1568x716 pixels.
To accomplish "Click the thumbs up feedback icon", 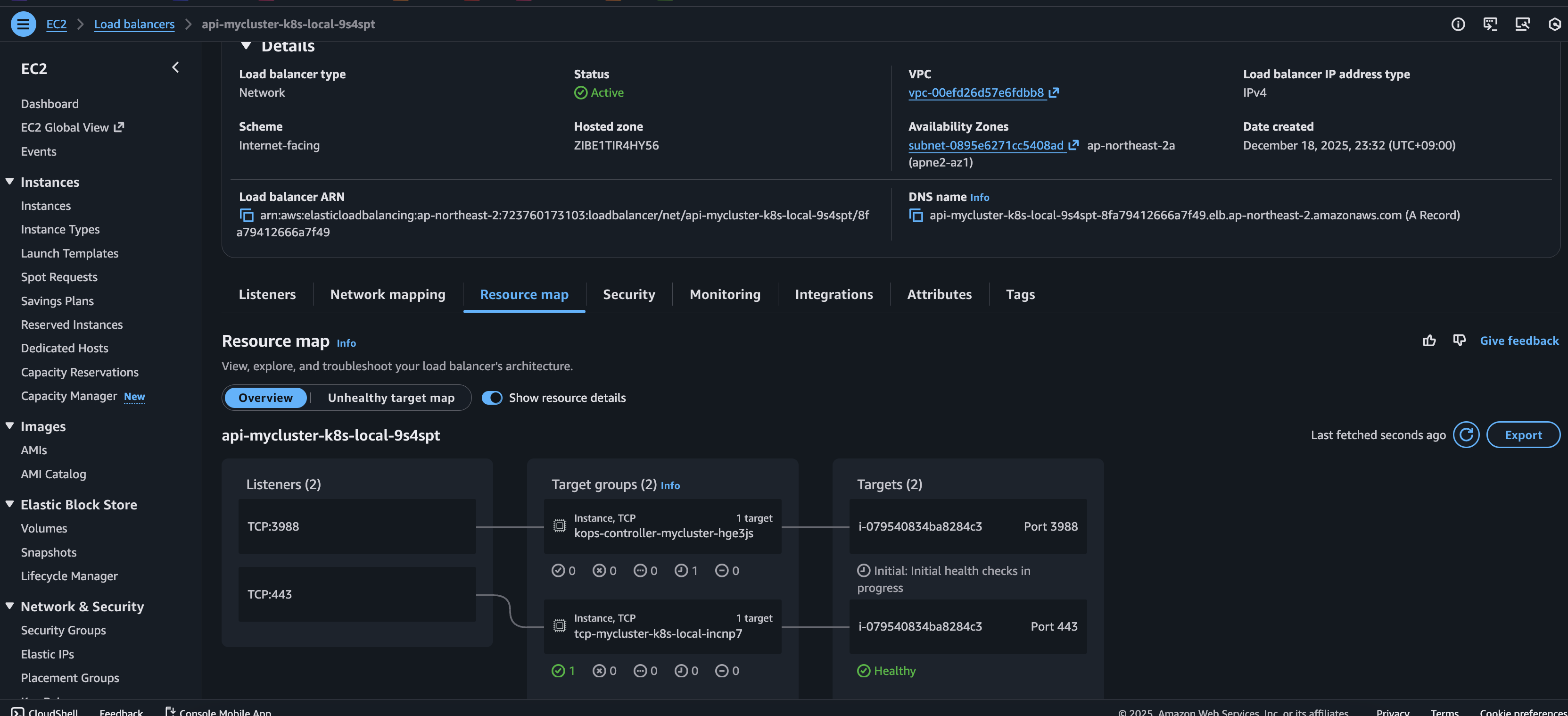I will pyautogui.click(x=1429, y=341).
